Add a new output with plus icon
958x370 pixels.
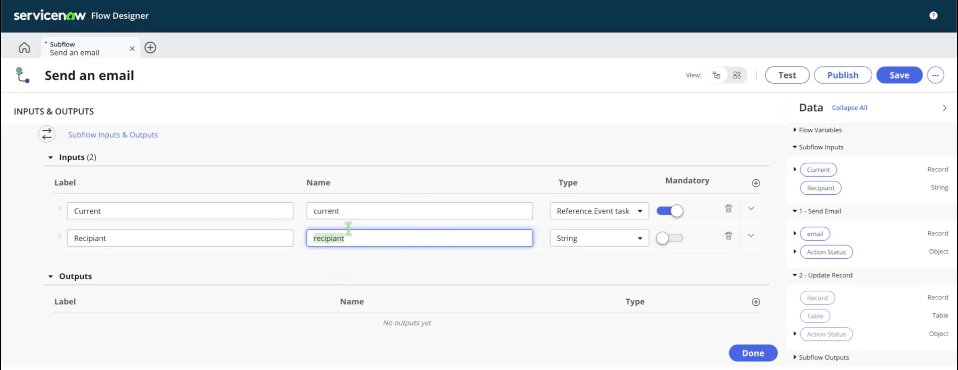(x=756, y=302)
